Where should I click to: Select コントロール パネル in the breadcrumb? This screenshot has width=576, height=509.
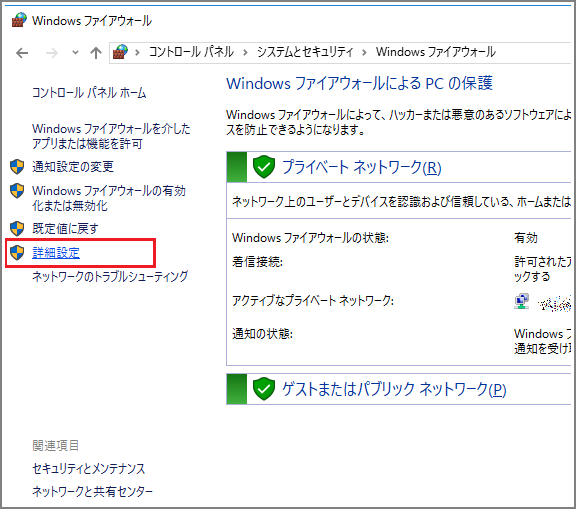click(x=191, y=52)
